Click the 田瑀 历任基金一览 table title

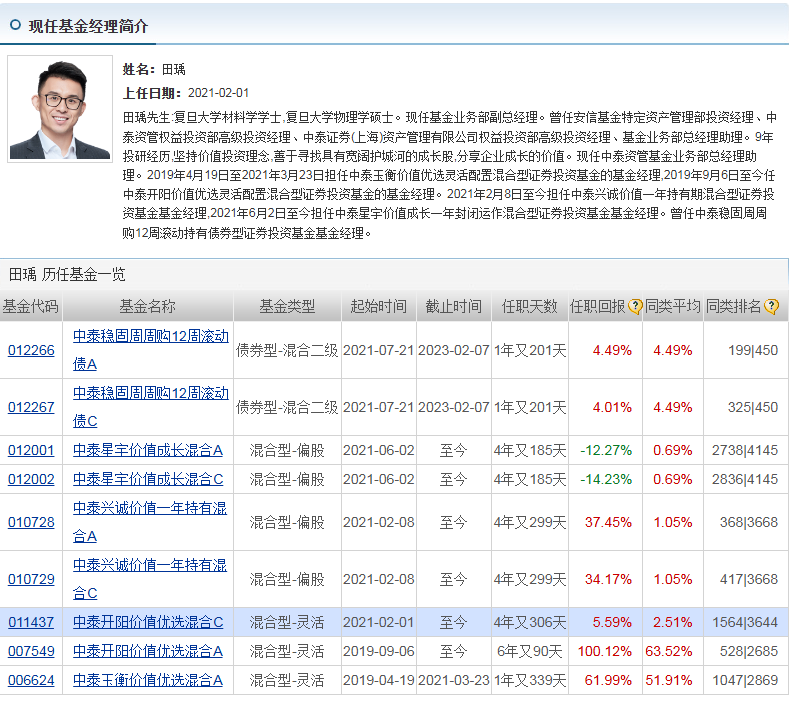(67, 274)
